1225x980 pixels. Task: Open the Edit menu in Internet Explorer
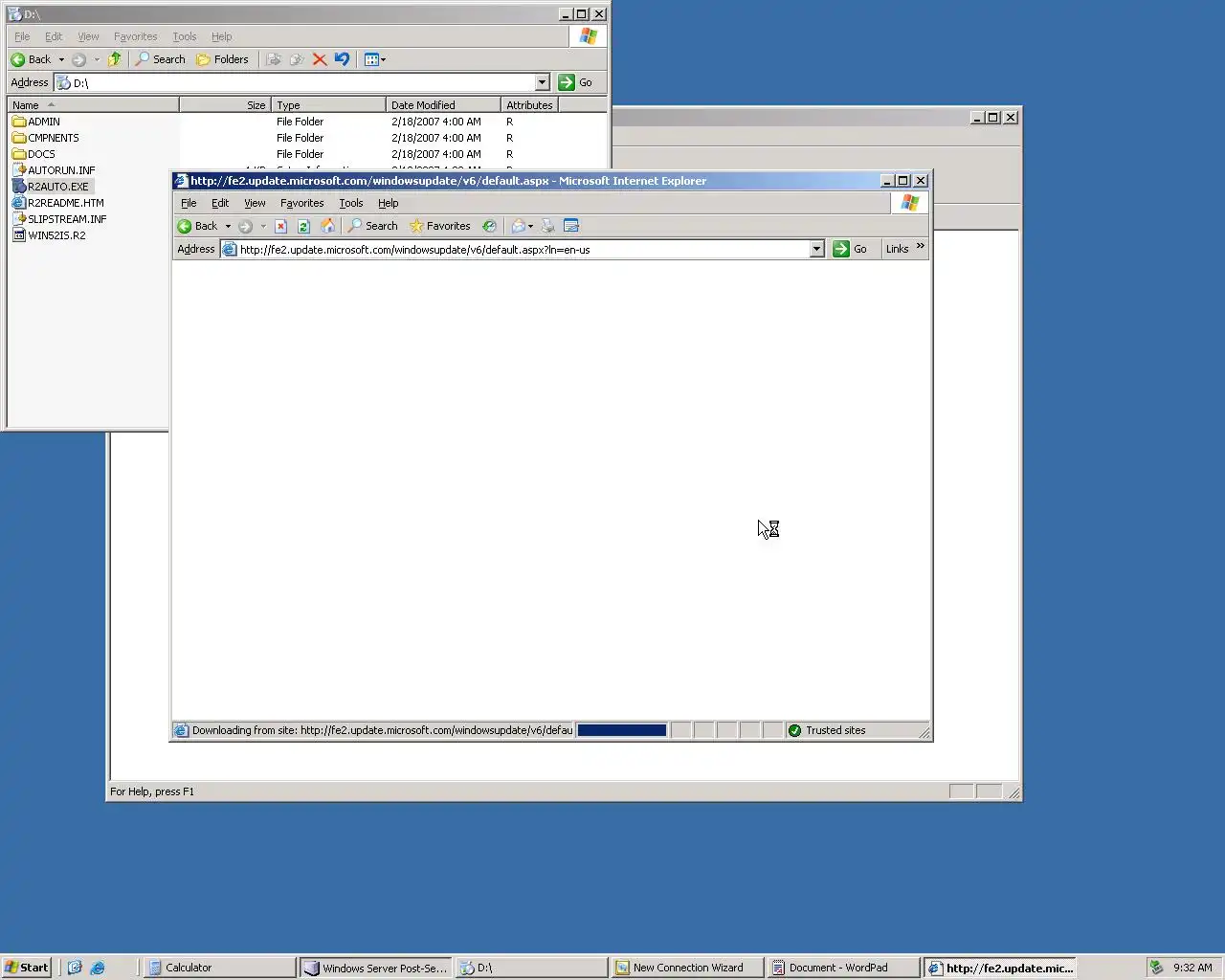[220, 203]
